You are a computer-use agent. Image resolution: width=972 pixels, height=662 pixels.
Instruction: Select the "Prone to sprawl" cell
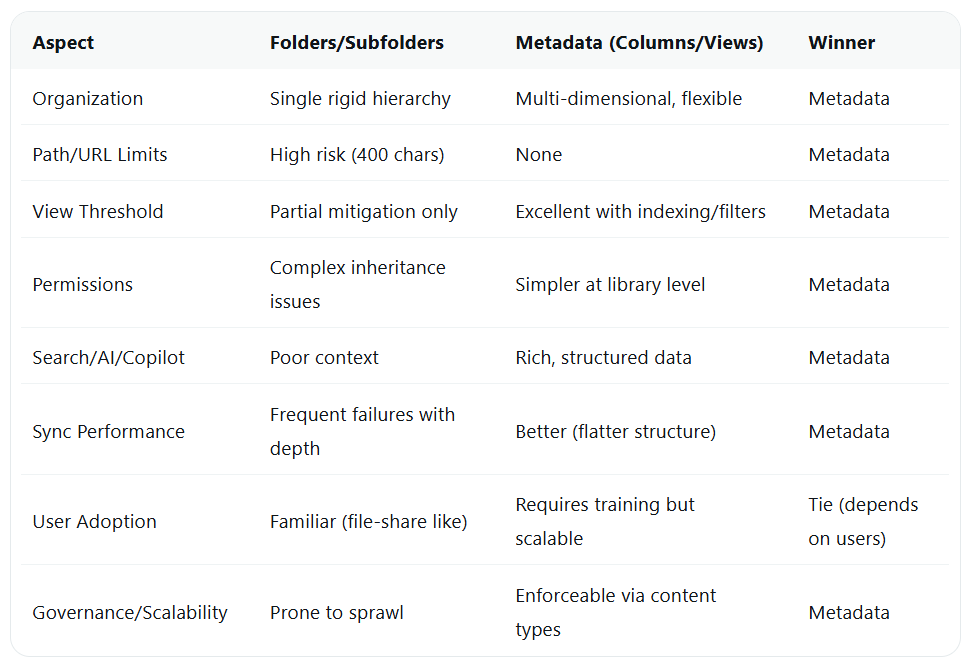[x=336, y=613]
